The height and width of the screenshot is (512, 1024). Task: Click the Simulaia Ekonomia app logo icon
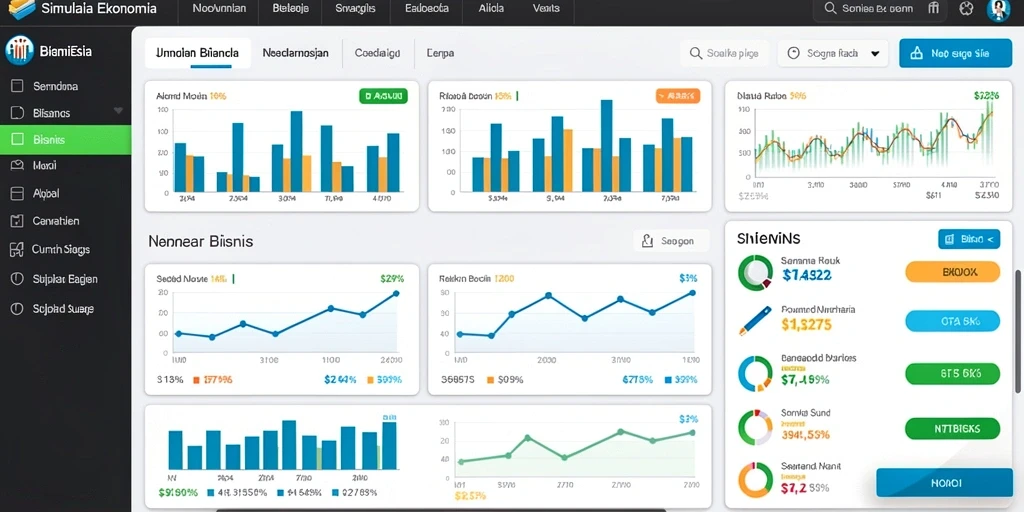point(22,9)
